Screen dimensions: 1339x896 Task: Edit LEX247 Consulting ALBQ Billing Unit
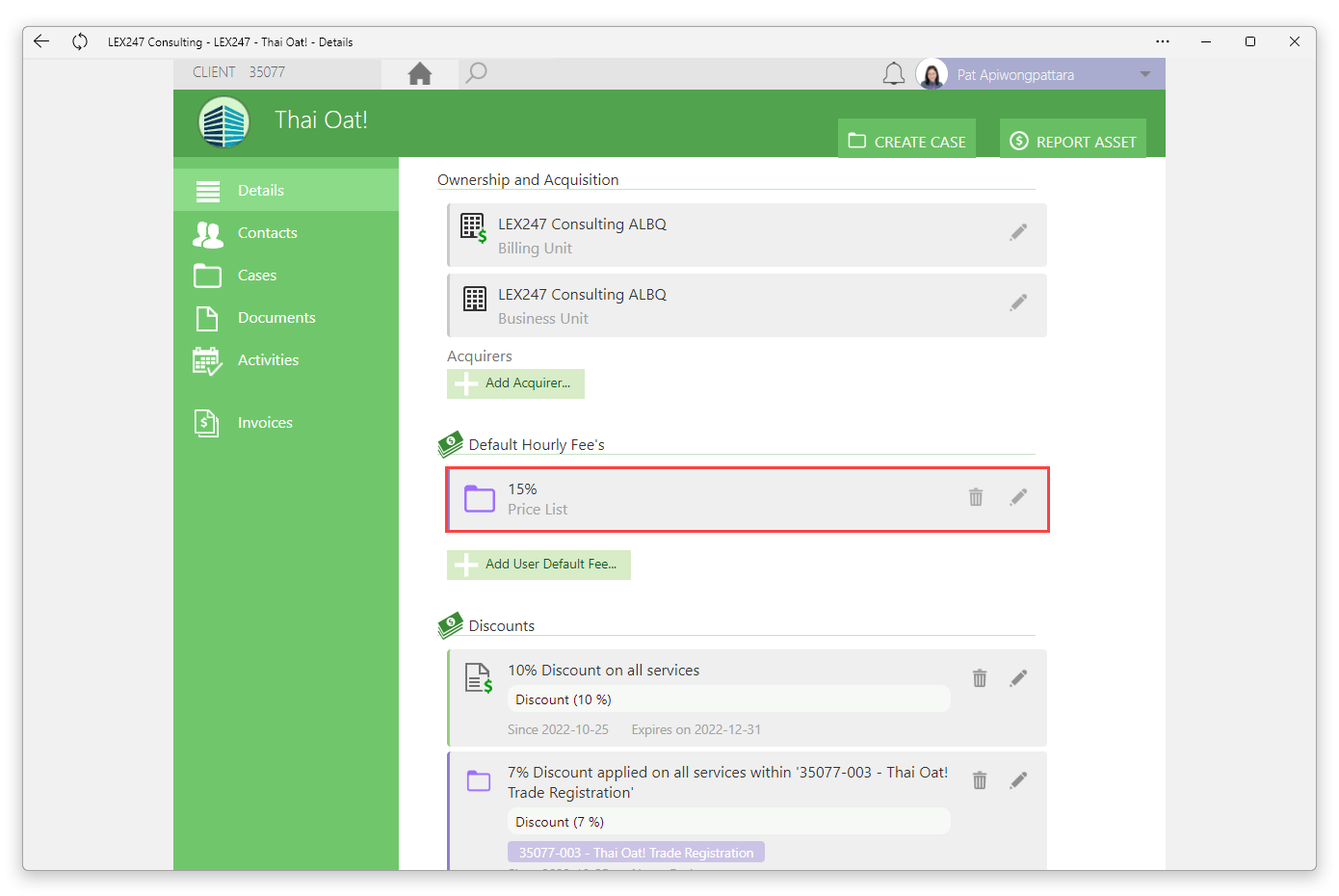1018,232
